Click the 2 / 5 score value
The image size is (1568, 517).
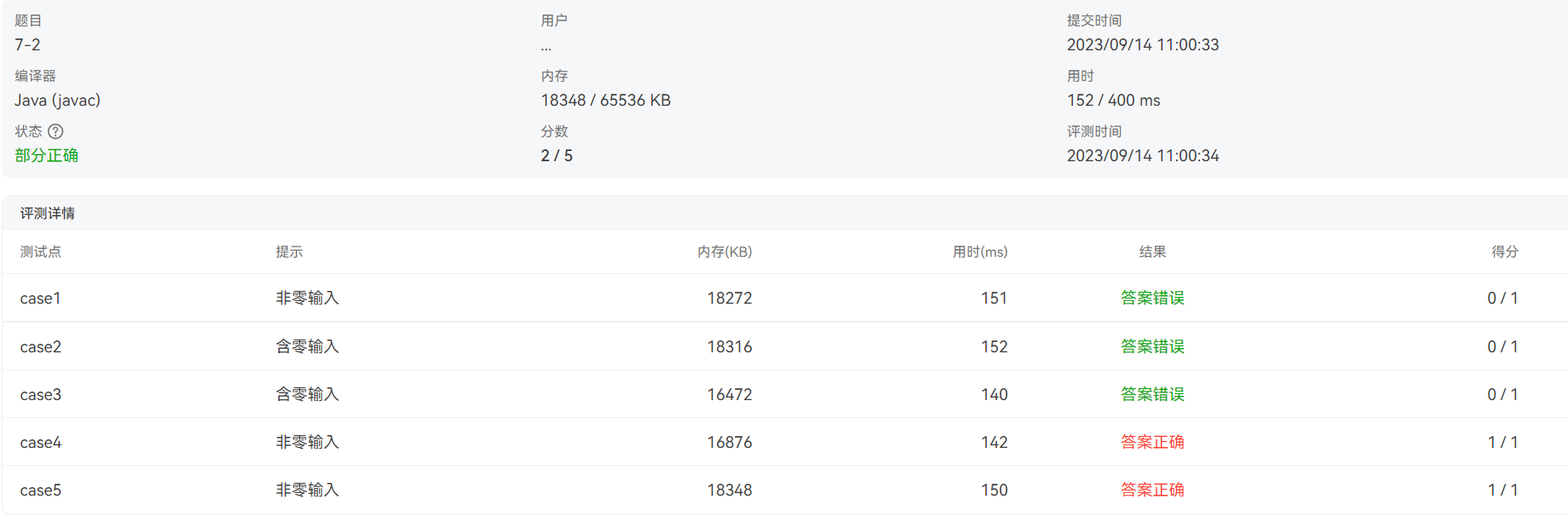coord(557,155)
